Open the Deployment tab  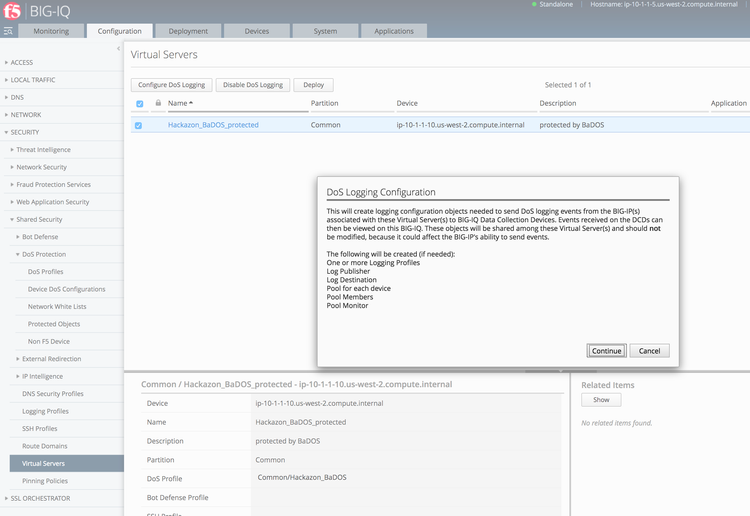point(188,31)
